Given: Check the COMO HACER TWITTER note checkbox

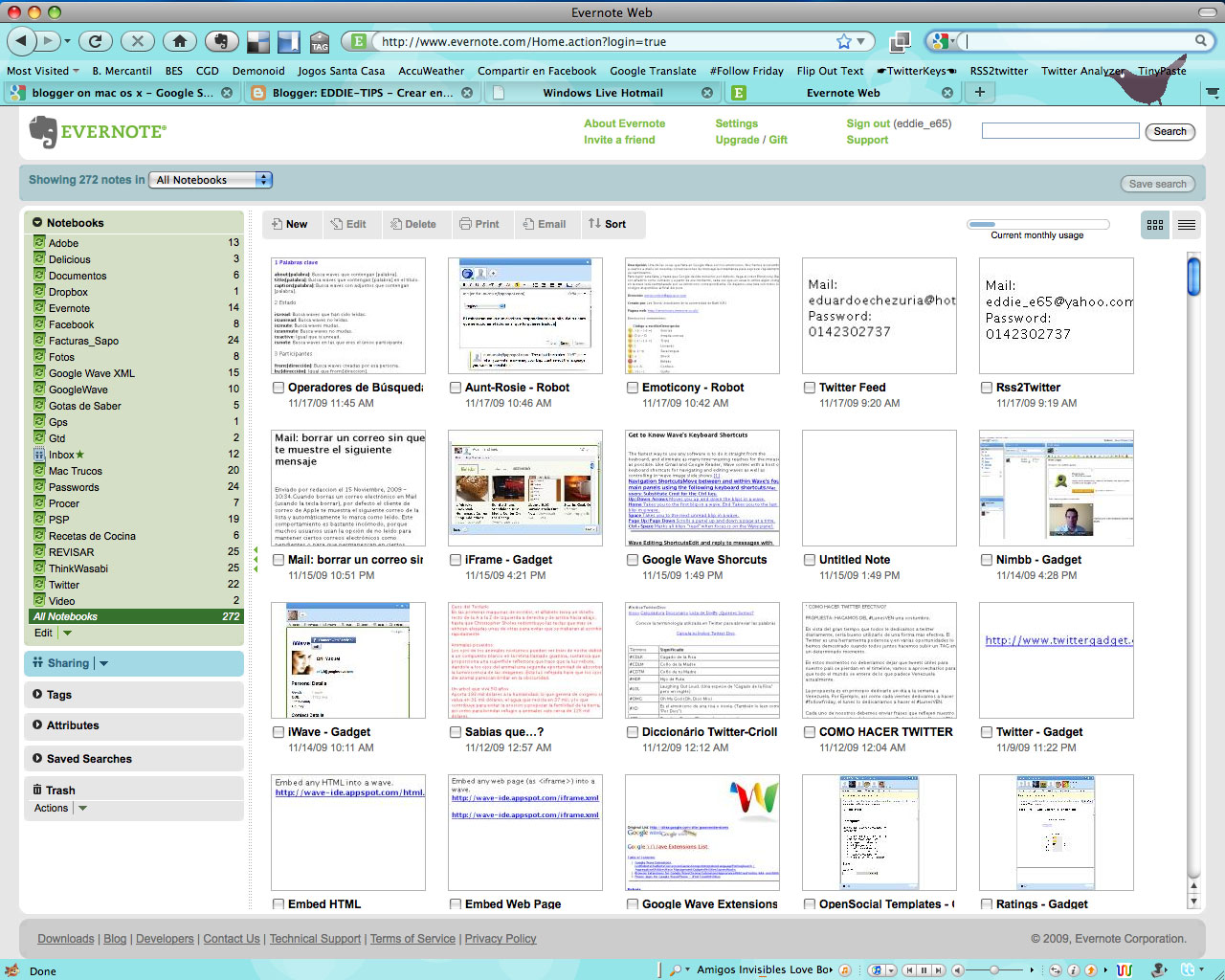Looking at the screenshot, I should (810, 732).
